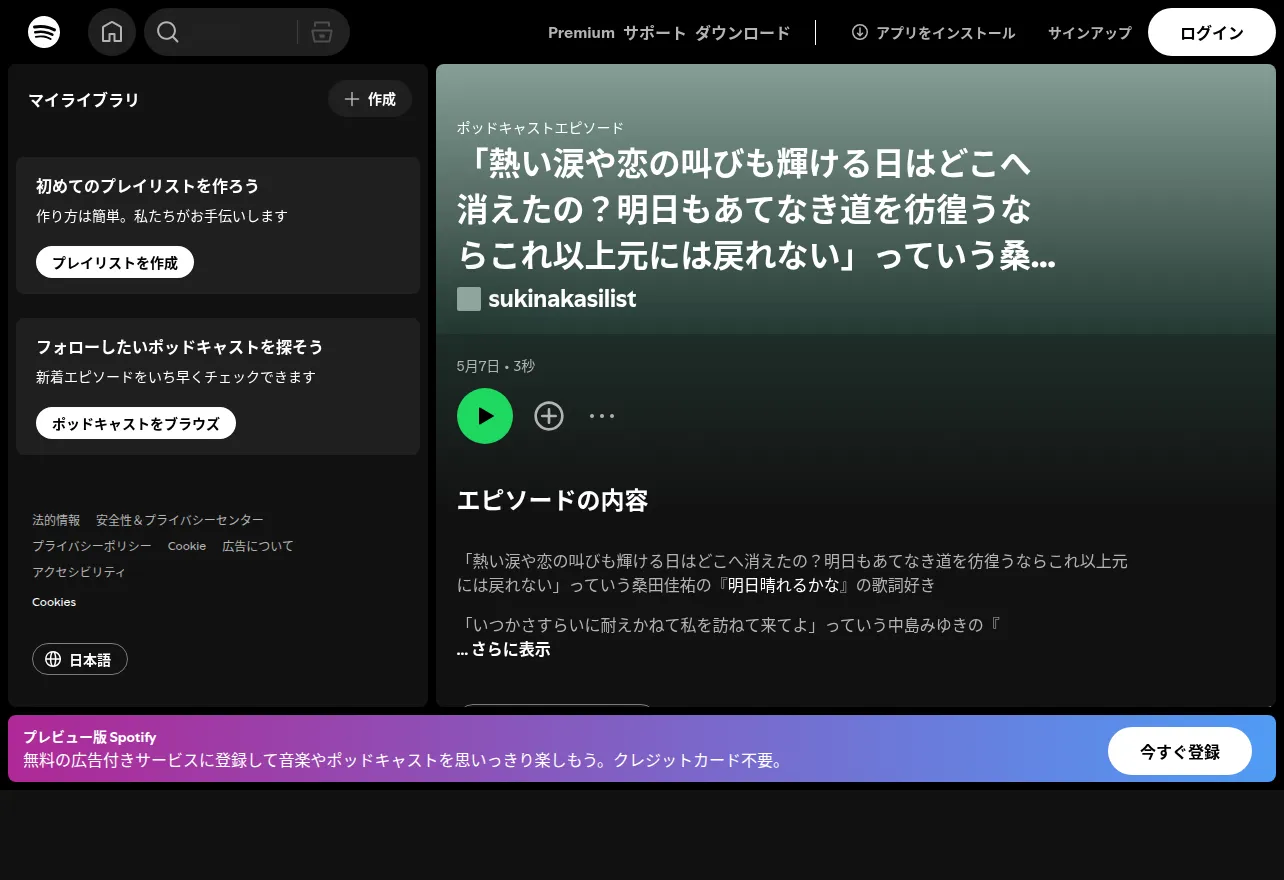Open the 広告について link

(x=258, y=546)
